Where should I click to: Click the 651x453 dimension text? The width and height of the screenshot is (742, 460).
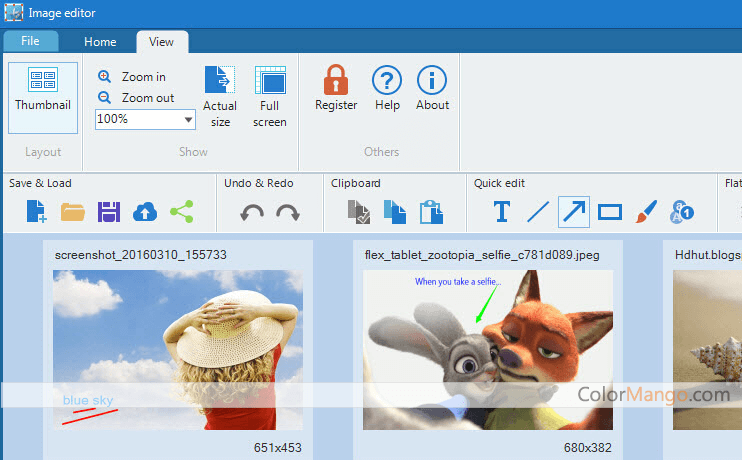(278, 447)
